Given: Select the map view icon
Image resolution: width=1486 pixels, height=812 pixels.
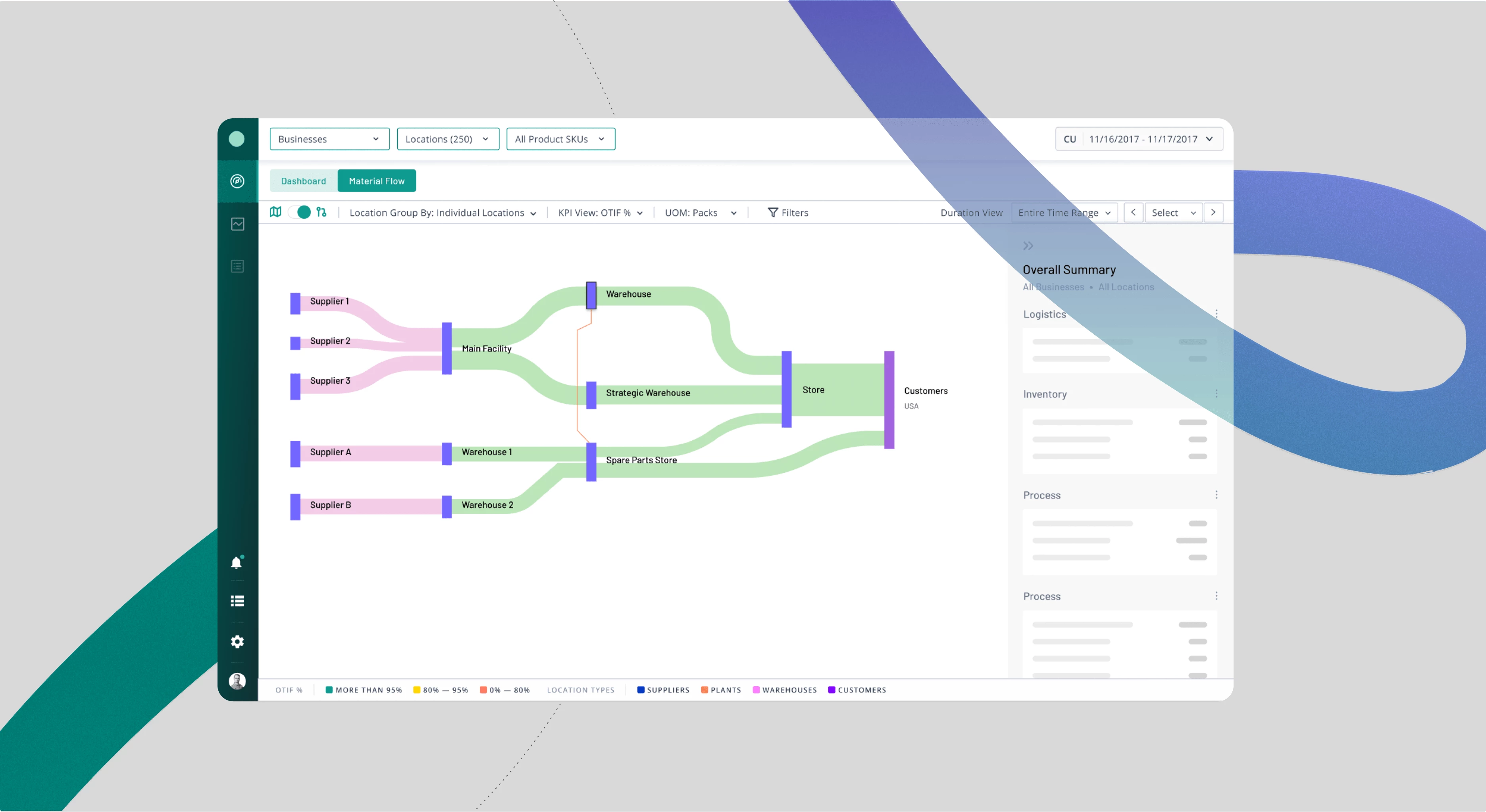Looking at the screenshot, I should [x=276, y=212].
